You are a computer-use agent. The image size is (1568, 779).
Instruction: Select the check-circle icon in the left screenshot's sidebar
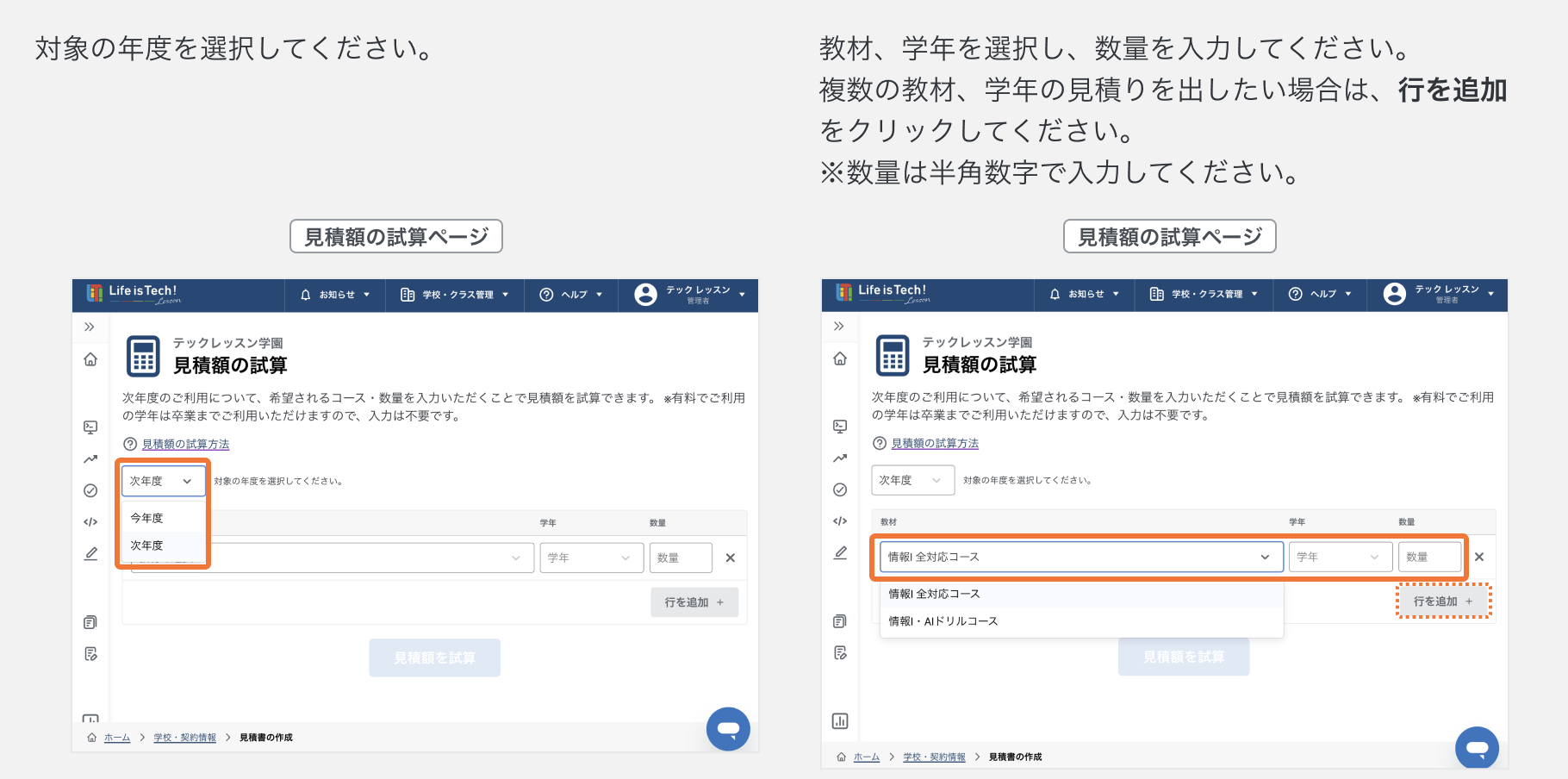tap(90, 490)
